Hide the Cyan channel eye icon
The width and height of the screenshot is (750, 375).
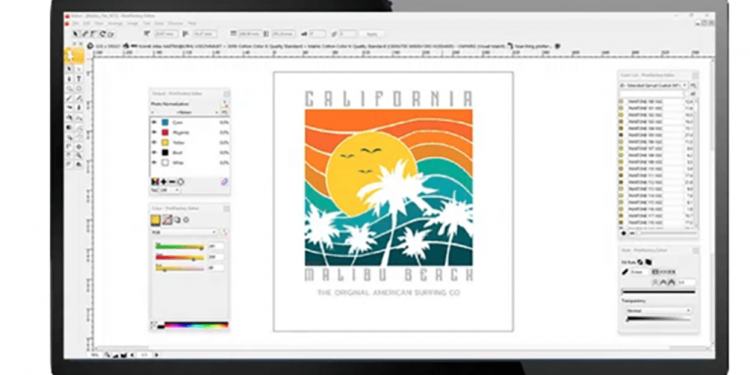[x=154, y=122]
